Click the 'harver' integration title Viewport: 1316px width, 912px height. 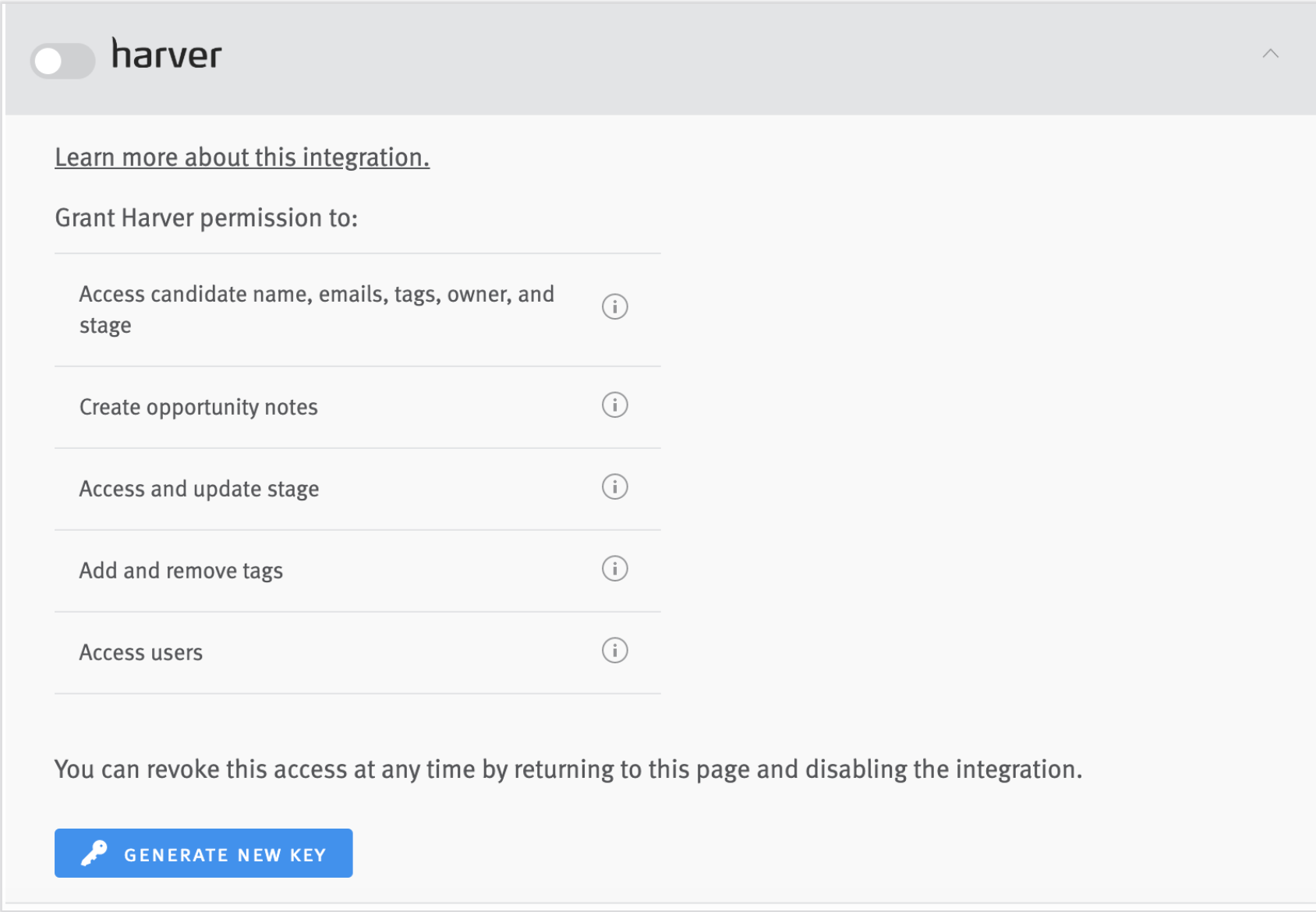point(166,54)
